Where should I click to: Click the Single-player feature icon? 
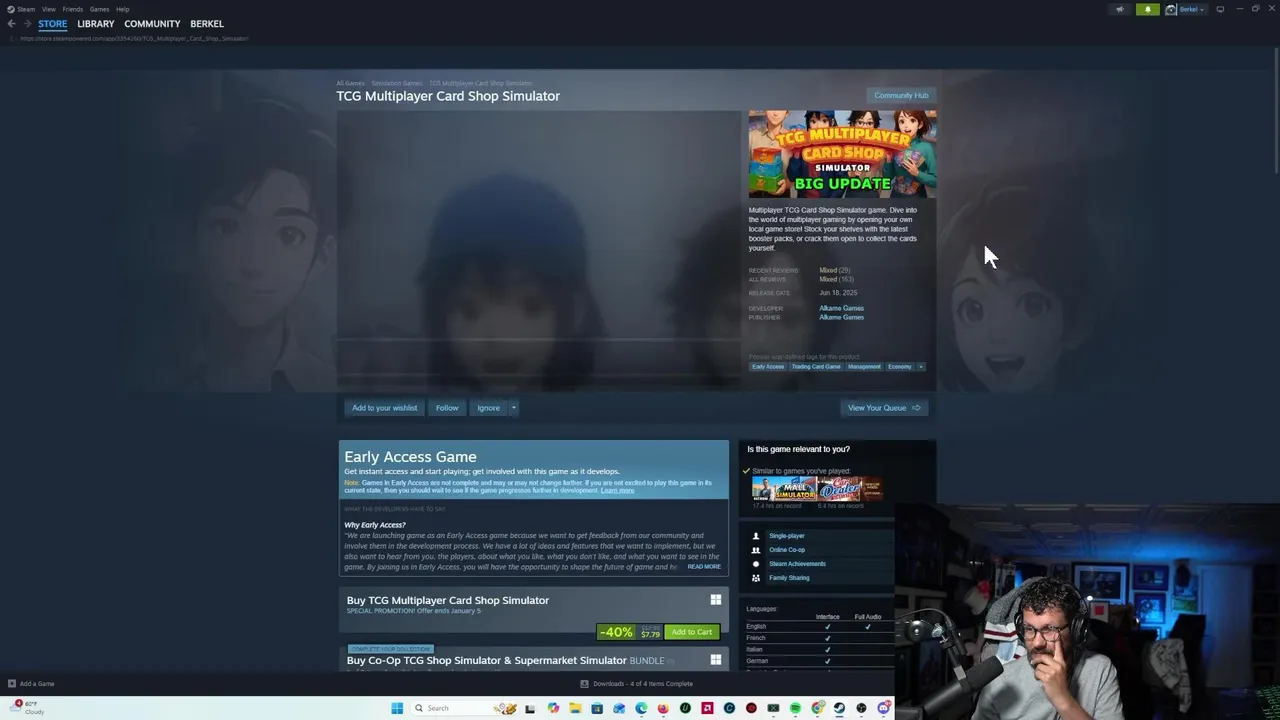pyautogui.click(x=756, y=536)
